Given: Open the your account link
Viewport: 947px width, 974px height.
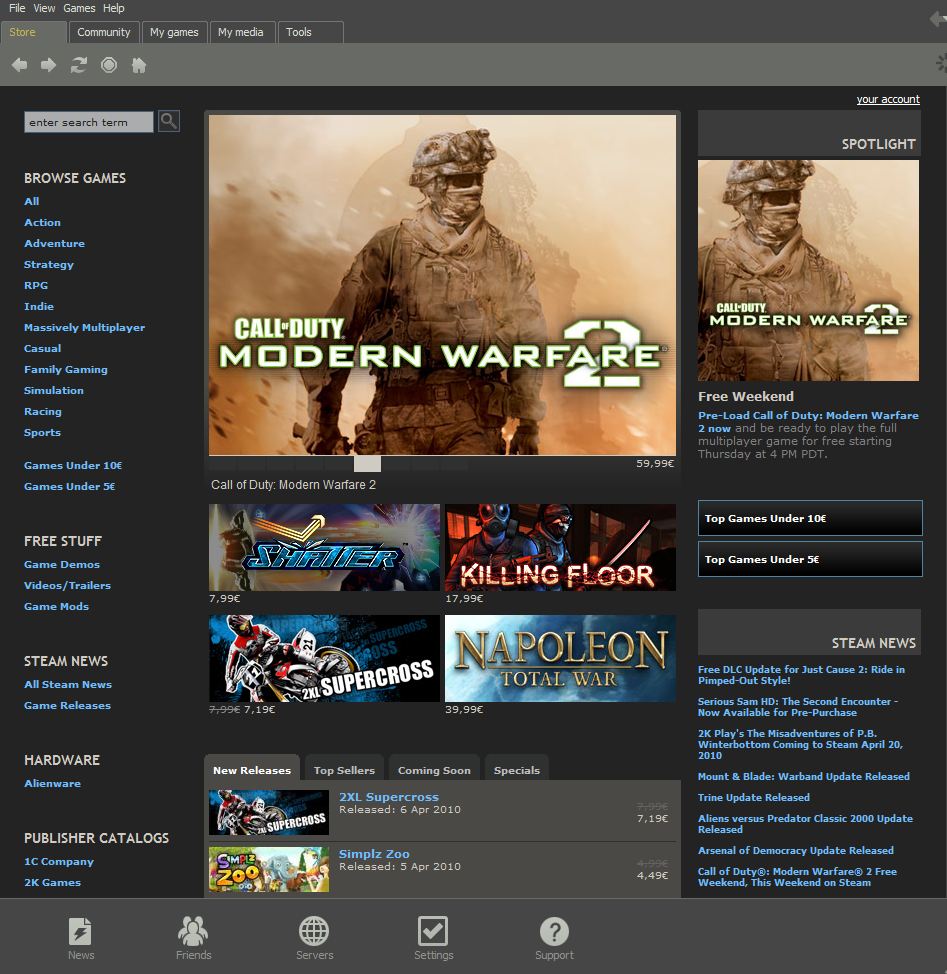Looking at the screenshot, I should point(887,99).
